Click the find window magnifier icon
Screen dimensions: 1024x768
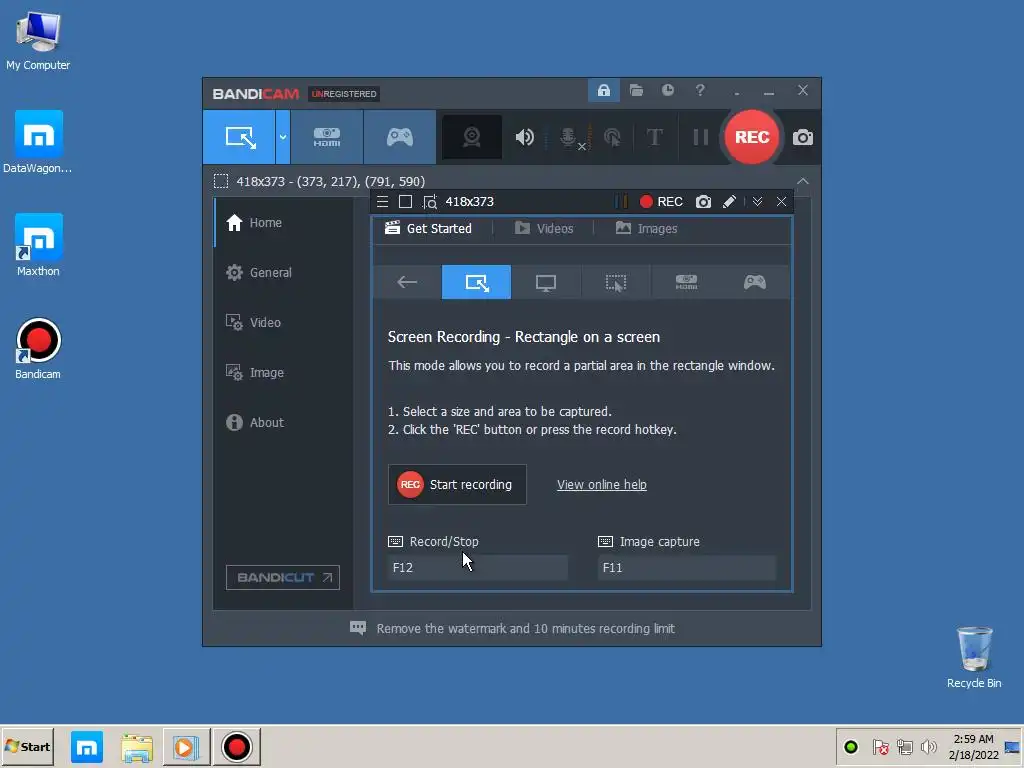click(430, 202)
